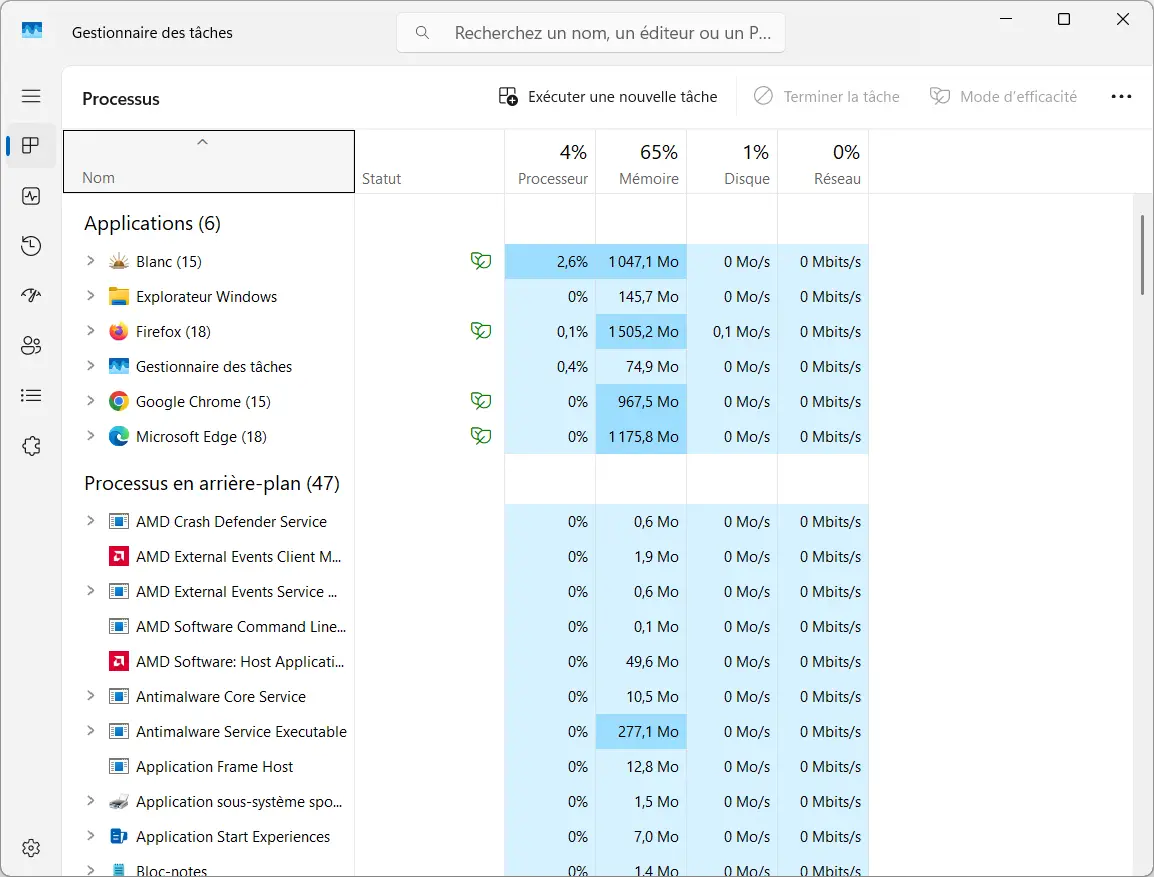Open the Services puzzle sidebar icon
This screenshot has height=877, width=1154.
pos(31,446)
